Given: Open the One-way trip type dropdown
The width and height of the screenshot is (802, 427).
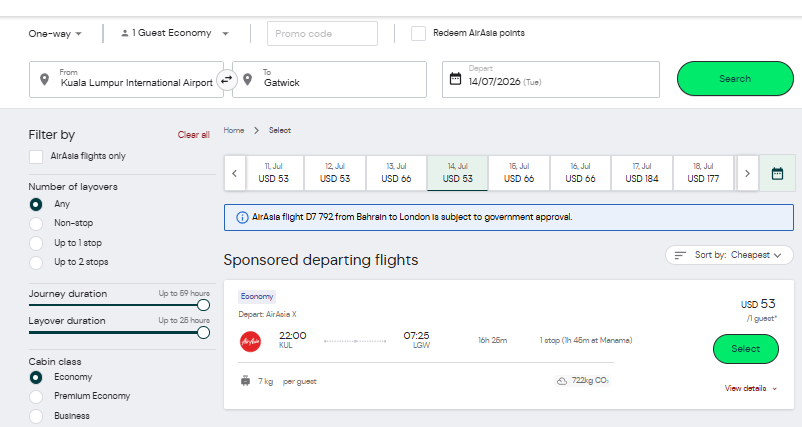Looking at the screenshot, I should tap(55, 34).
